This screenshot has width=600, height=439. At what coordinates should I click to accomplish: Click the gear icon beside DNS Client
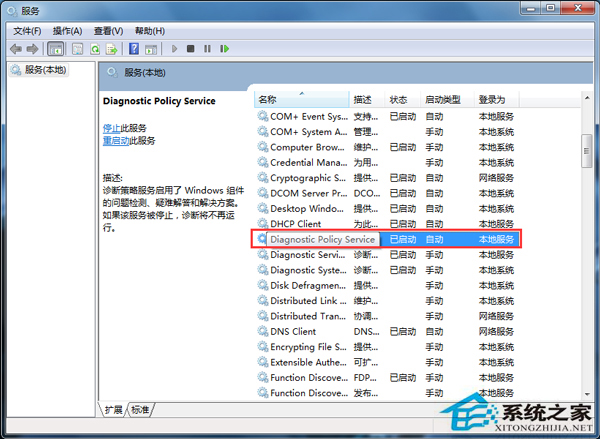[262, 331]
